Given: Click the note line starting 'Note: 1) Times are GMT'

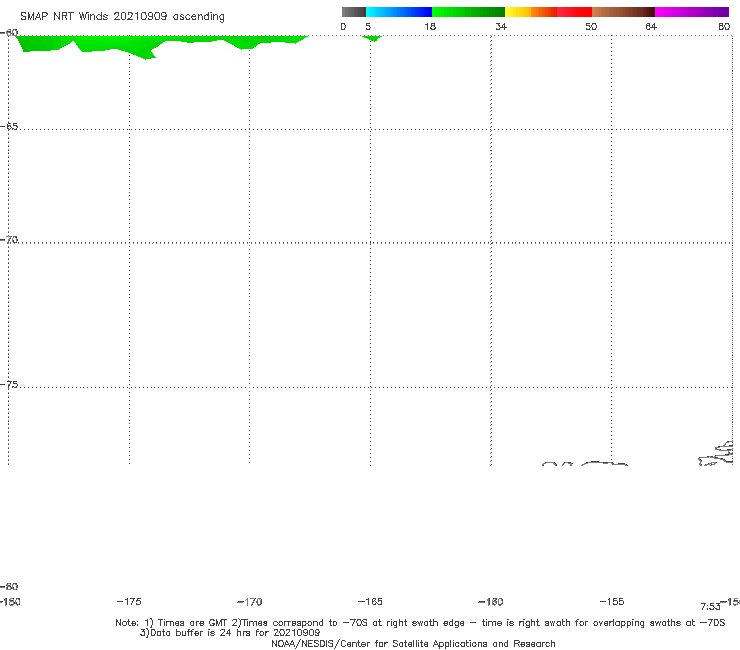Looking at the screenshot, I should pyautogui.click(x=420, y=623).
